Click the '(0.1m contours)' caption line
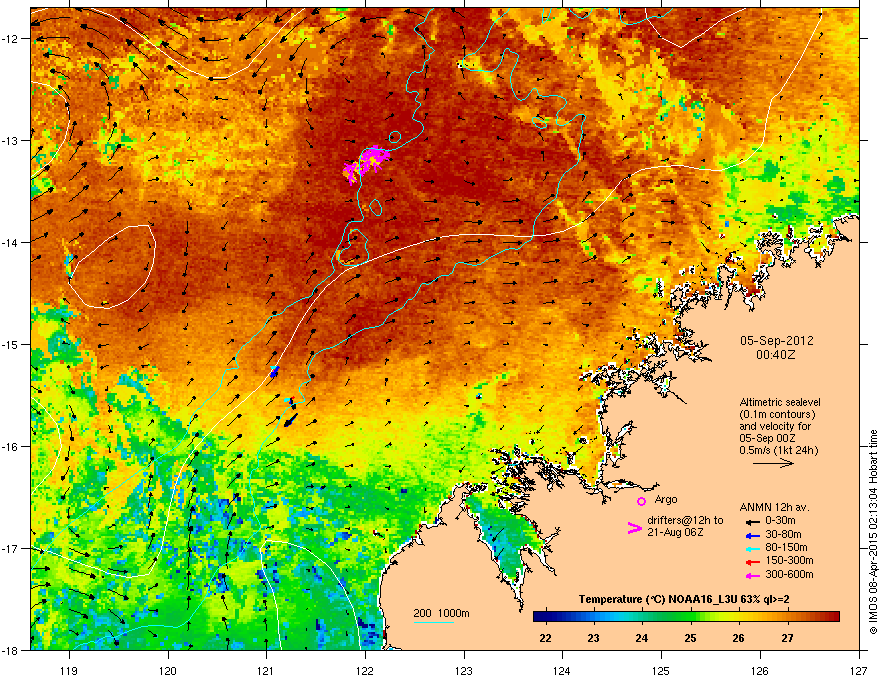 [x=777, y=414]
